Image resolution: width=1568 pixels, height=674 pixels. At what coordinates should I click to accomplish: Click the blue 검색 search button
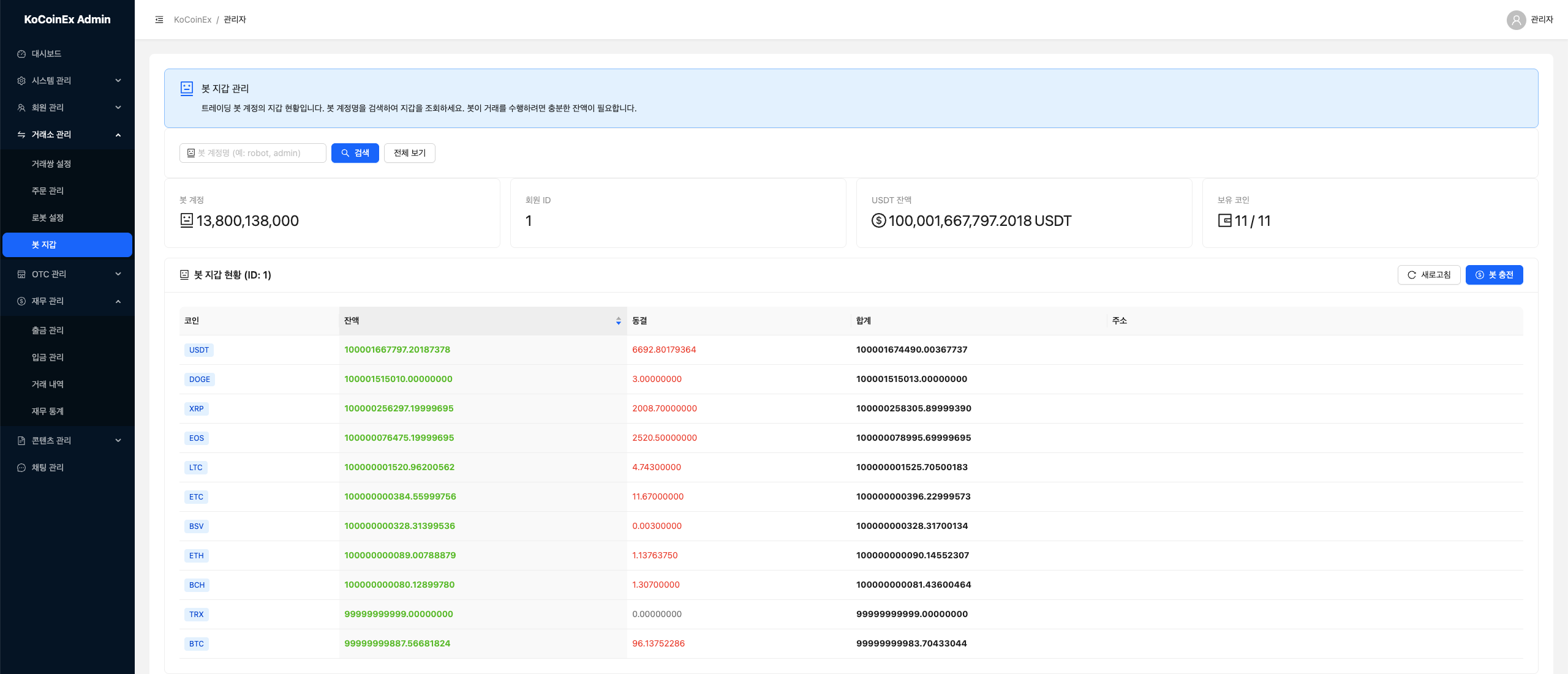[x=355, y=153]
